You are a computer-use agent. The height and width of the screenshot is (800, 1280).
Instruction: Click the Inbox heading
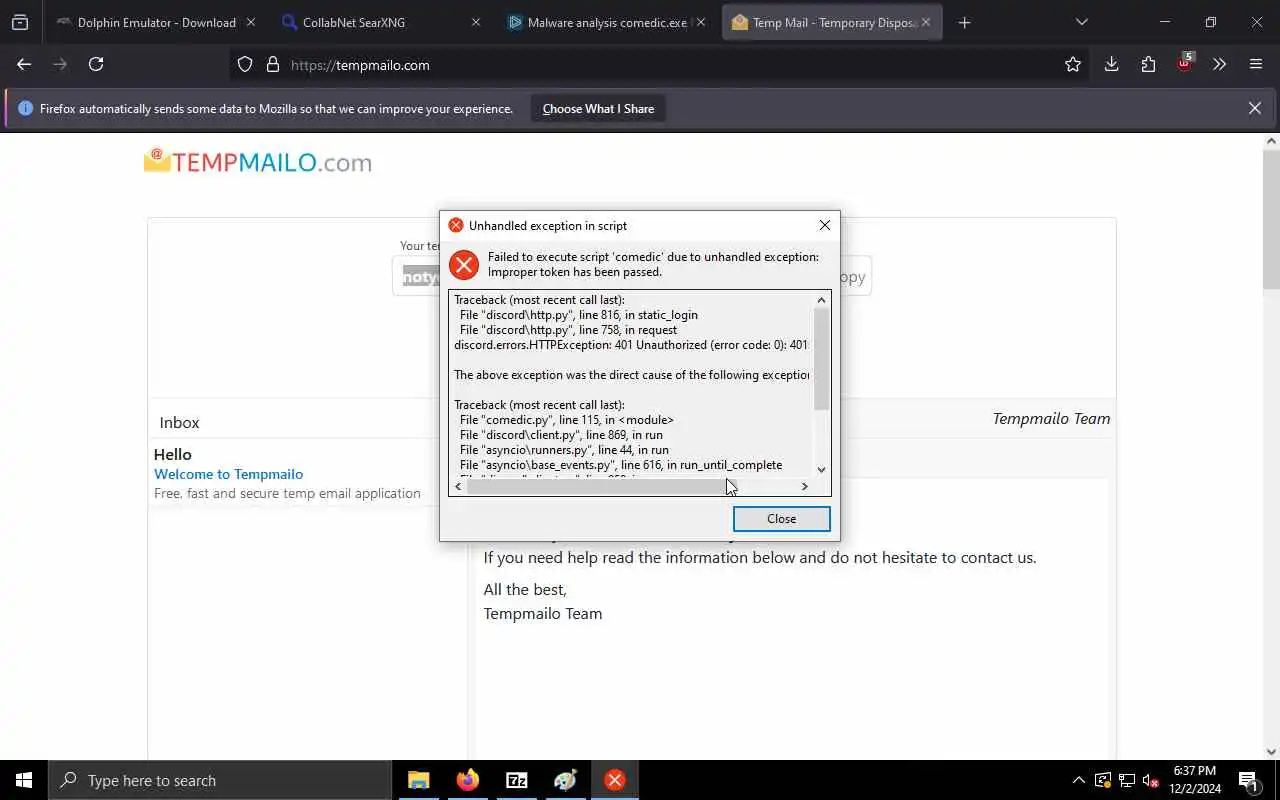pos(179,422)
